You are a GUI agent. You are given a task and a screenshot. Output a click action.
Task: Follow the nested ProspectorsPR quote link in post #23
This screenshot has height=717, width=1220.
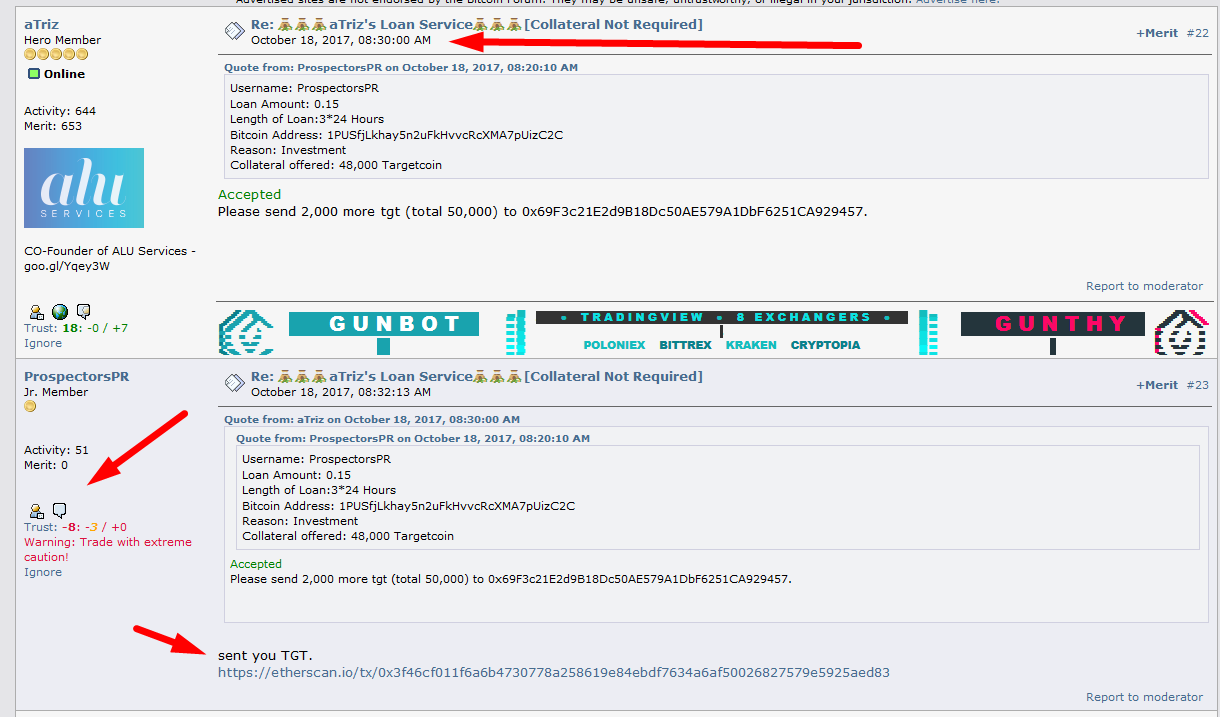(x=413, y=439)
